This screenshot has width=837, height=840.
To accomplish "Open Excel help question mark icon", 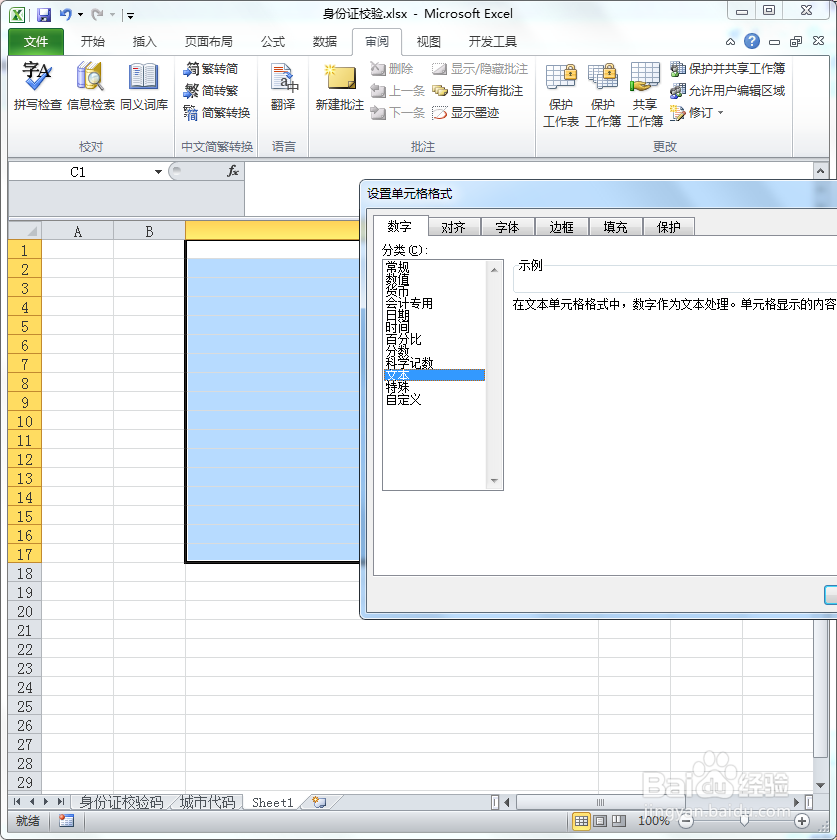I will point(752,41).
